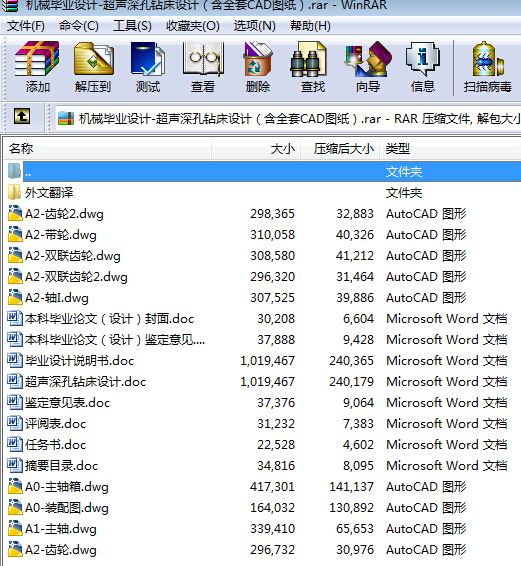Click the DWG icon of A0-主轴箱.dwg
The height and width of the screenshot is (566, 521).
coord(15,486)
